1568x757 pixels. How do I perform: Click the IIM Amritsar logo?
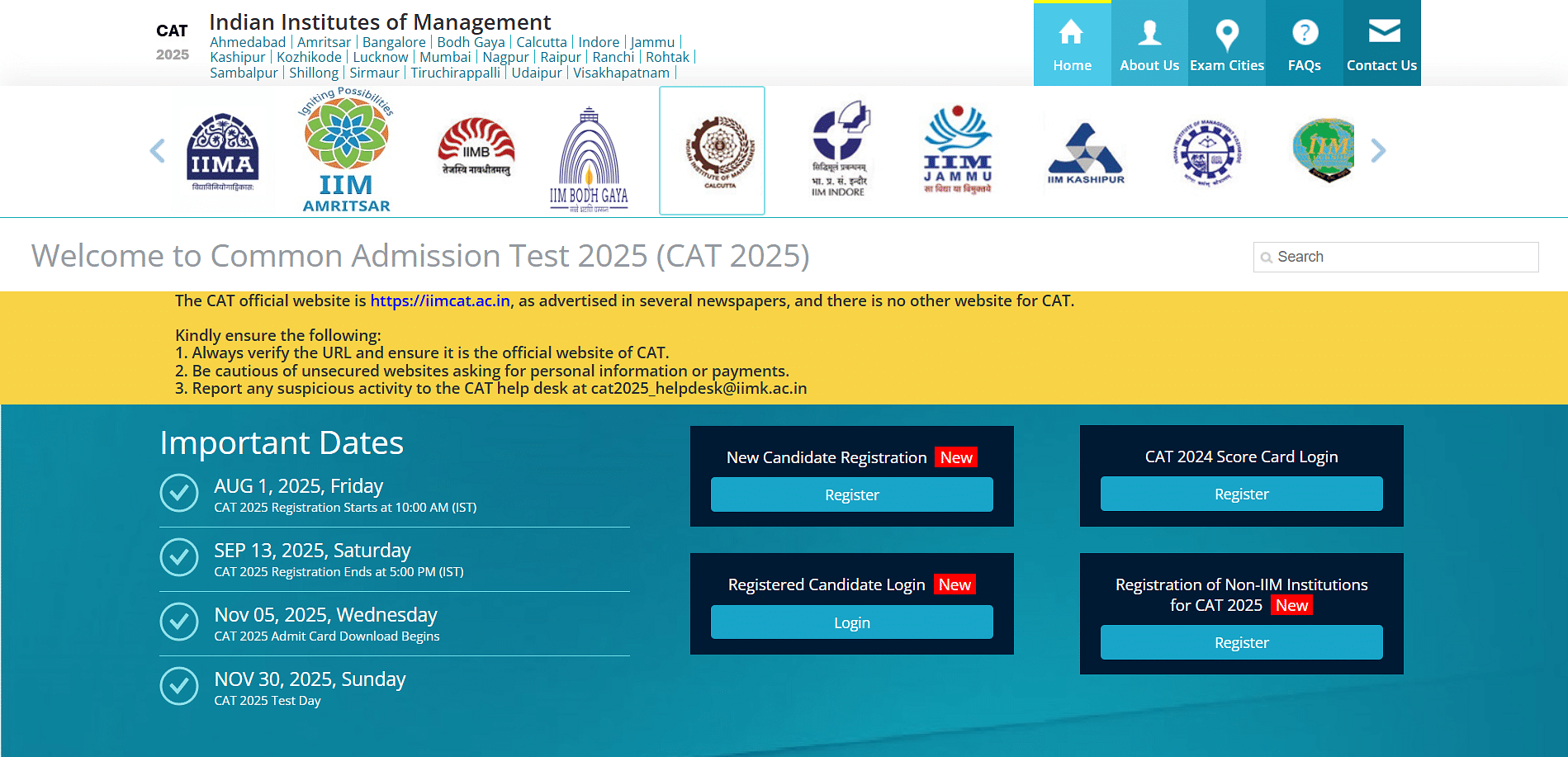coord(347,150)
